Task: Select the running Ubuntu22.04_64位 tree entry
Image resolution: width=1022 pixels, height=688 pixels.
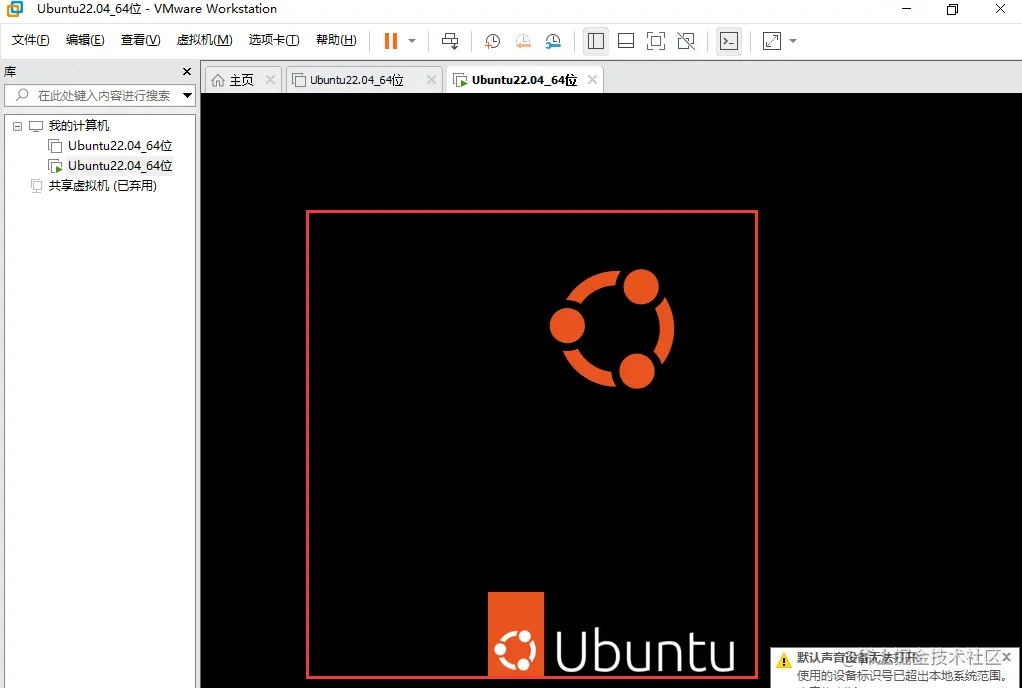Action: [120, 165]
